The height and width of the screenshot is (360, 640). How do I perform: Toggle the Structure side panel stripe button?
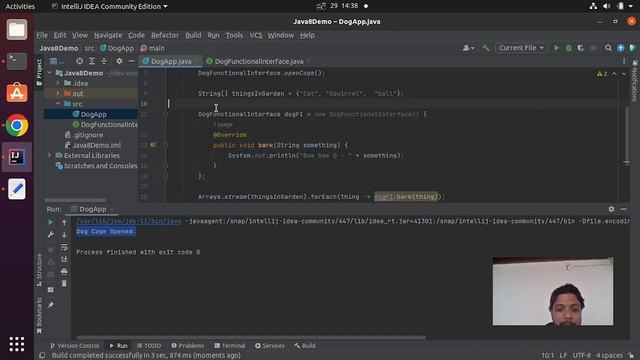pyautogui.click(x=39, y=269)
